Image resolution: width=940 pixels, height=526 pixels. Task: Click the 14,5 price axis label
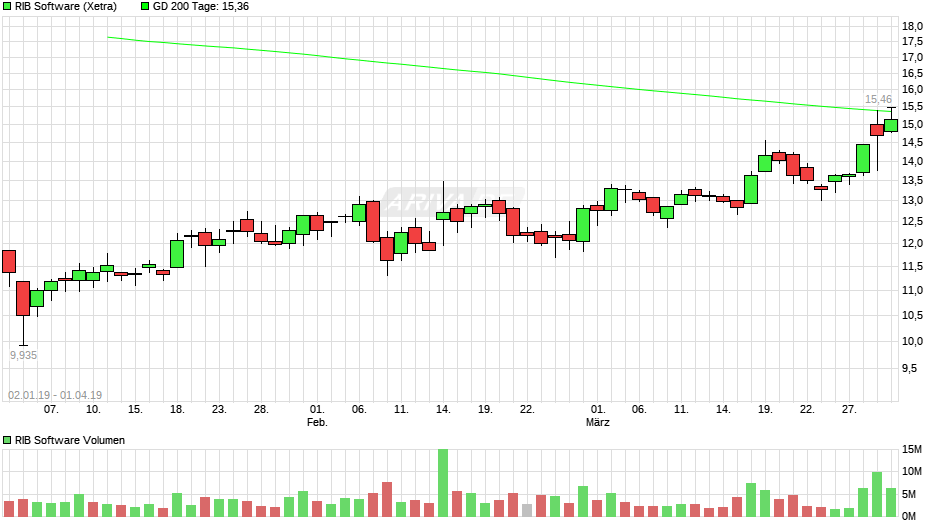pyautogui.click(x=912, y=142)
